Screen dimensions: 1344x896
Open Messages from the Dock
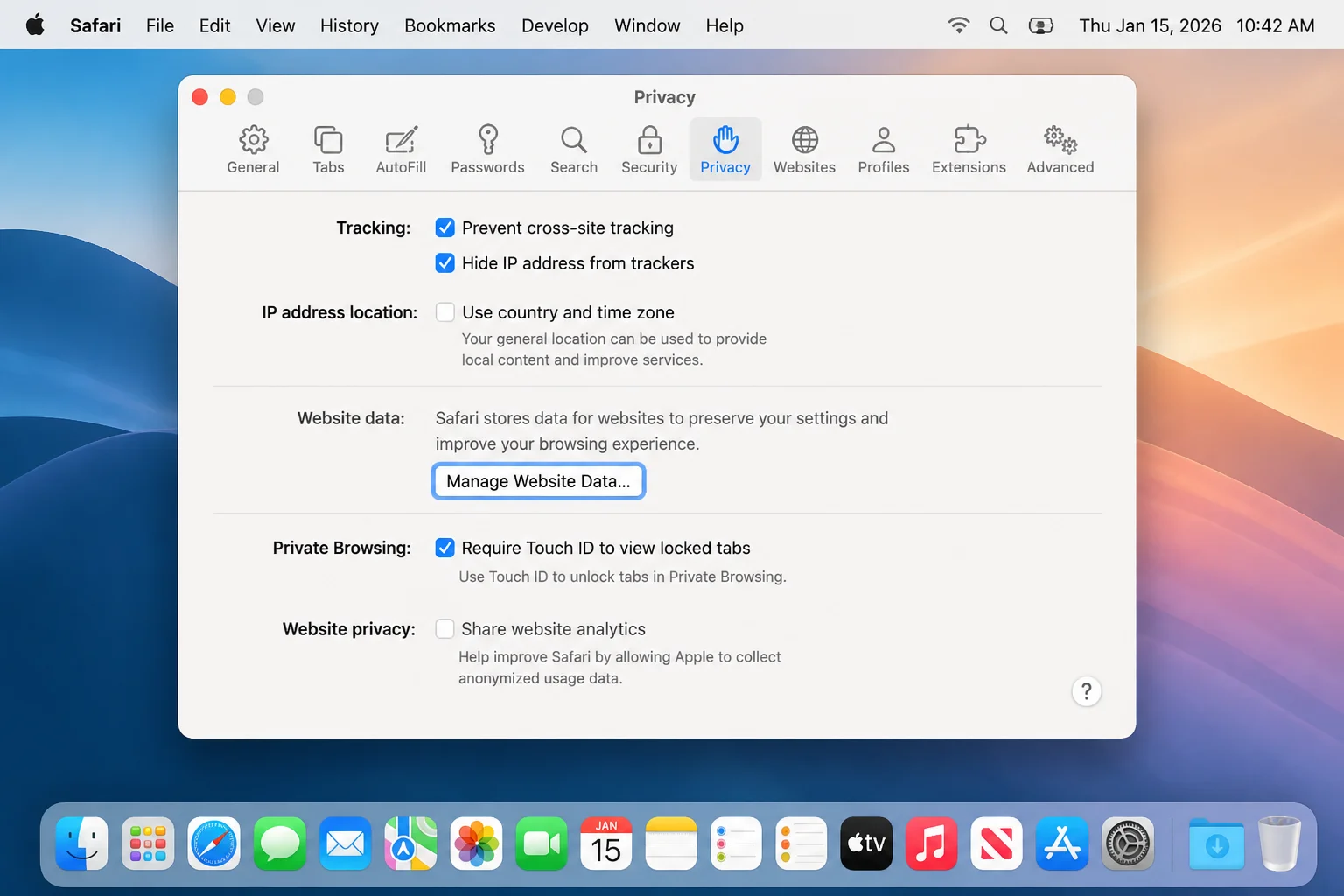pyautogui.click(x=279, y=843)
